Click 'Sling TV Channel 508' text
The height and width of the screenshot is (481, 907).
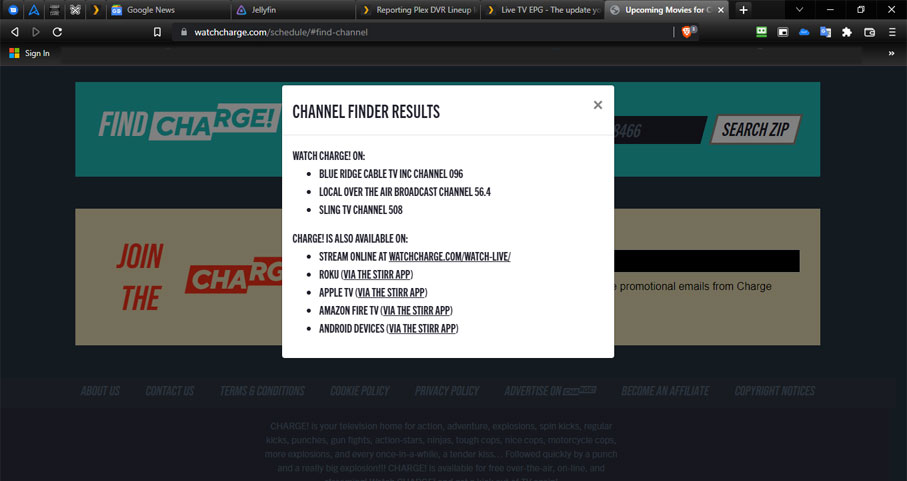pyautogui.click(x=361, y=210)
